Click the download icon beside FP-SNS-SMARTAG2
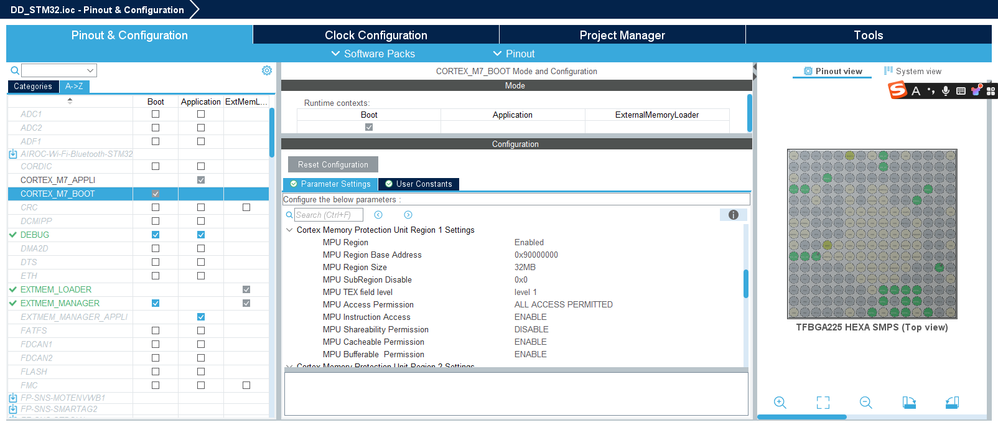This screenshot has width=998, height=427. pyautogui.click(x=13, y=409)
